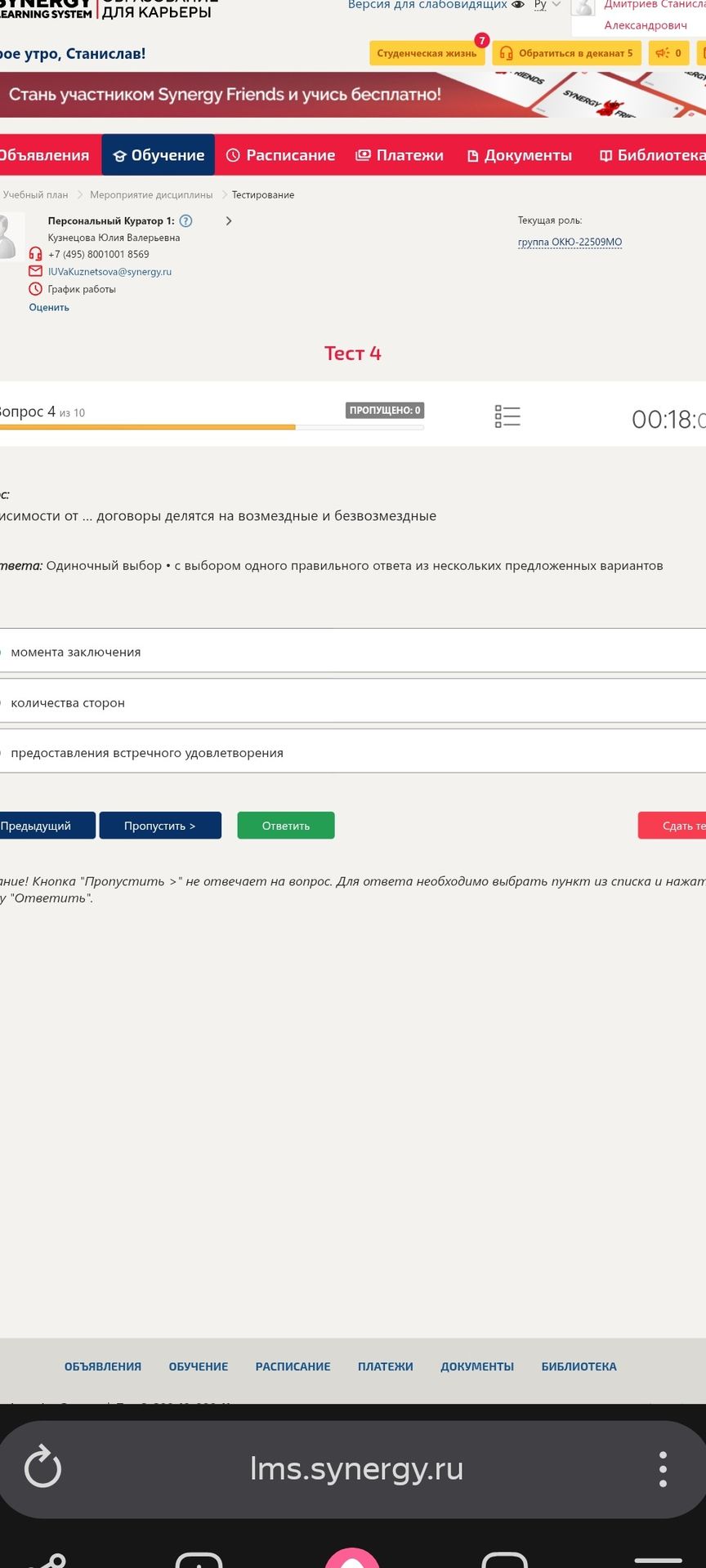
Task: Click the browser reload icon
Action: coord(42,1468)
